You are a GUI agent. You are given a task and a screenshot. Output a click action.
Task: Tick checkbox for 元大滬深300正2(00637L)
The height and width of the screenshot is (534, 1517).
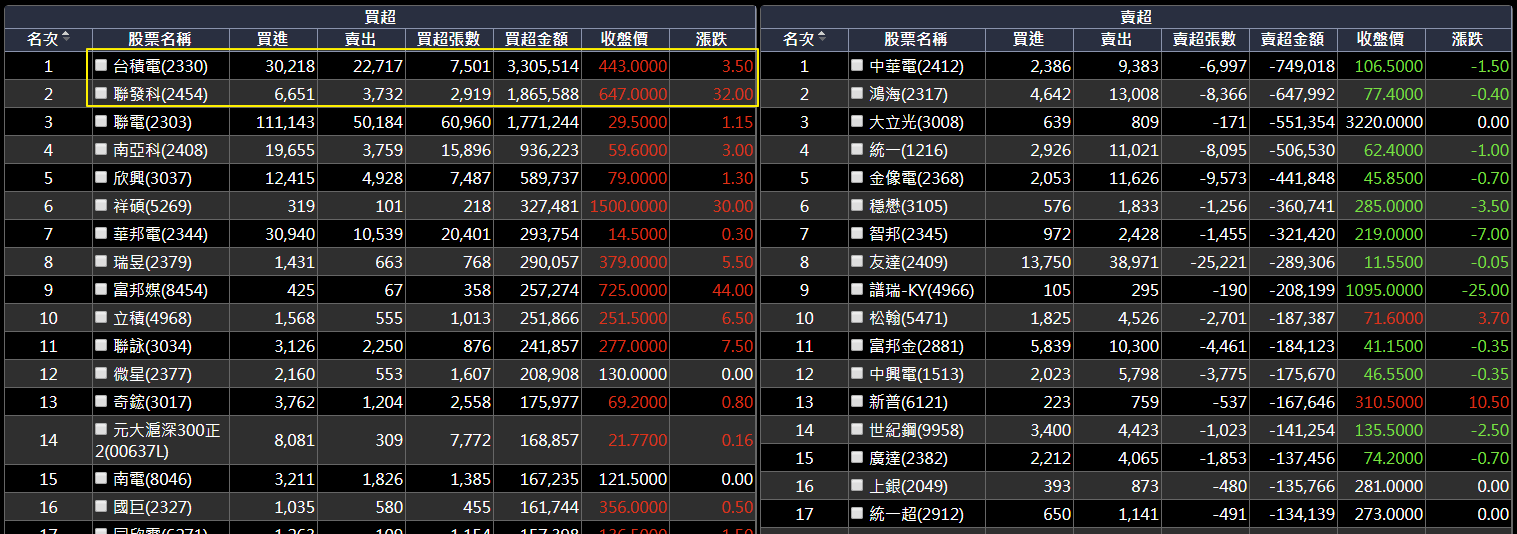tap(101, 428)
